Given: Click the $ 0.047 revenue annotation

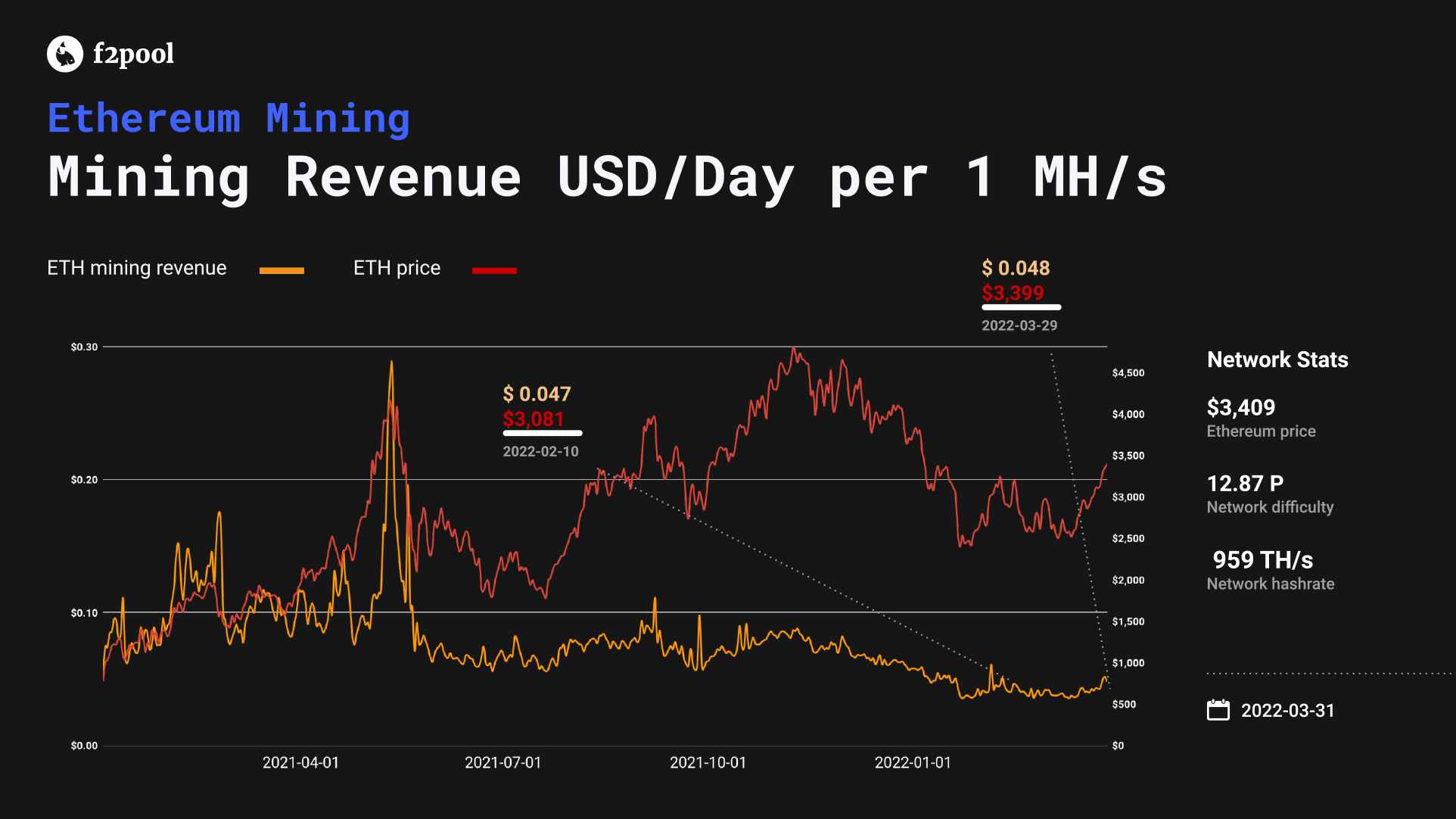Looking at the screenshot, I should [537, 394].
